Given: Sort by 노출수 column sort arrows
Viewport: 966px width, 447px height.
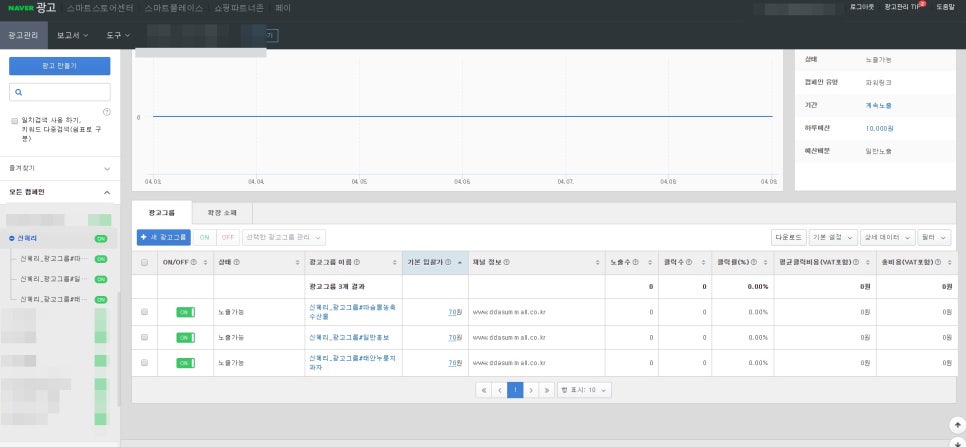Looking at the screenshot, I should tap(650, 262).
